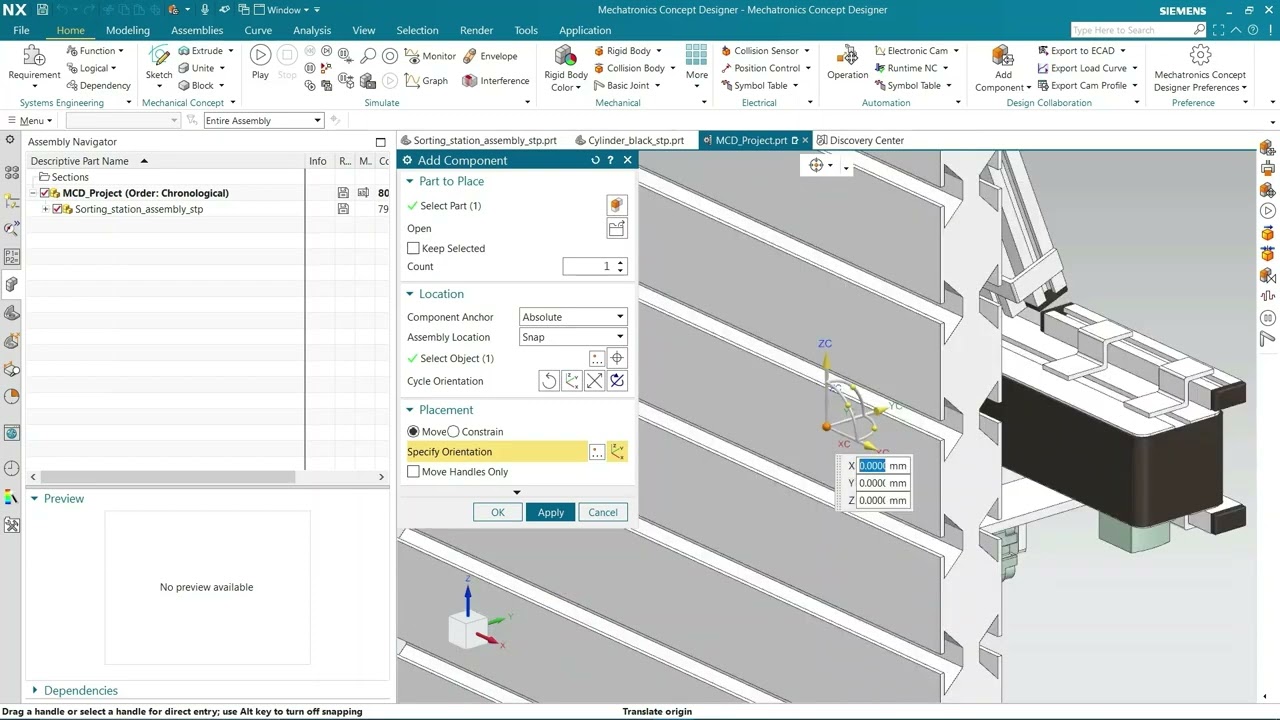
Task: Select the Move radio button
Action: pos(413,431)
